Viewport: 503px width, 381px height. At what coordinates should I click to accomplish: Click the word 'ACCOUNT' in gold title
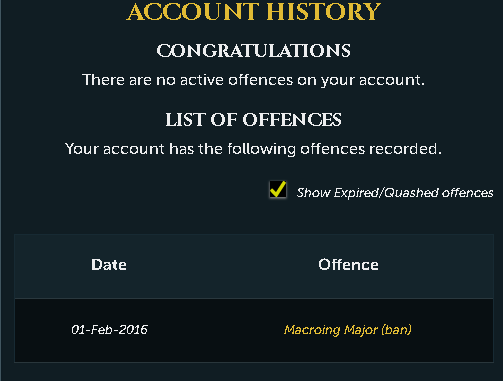coord(193,12)
